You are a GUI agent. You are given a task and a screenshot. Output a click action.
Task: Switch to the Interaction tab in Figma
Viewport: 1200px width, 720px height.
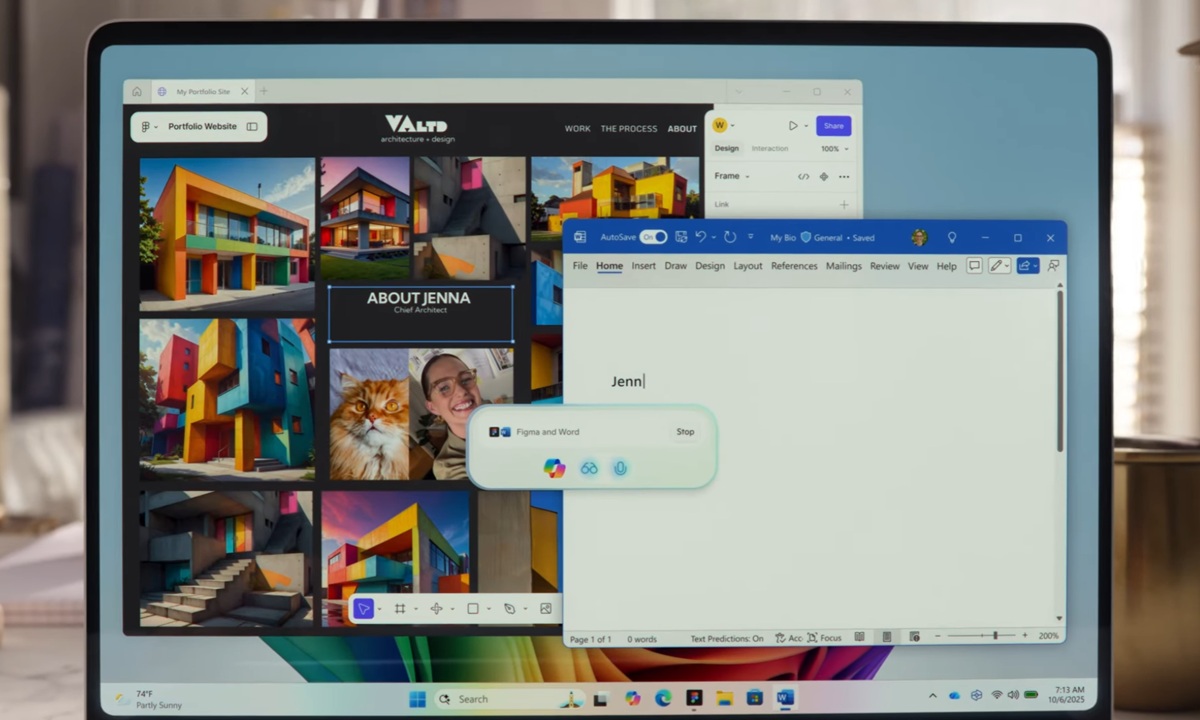click(x=770, y=148)
